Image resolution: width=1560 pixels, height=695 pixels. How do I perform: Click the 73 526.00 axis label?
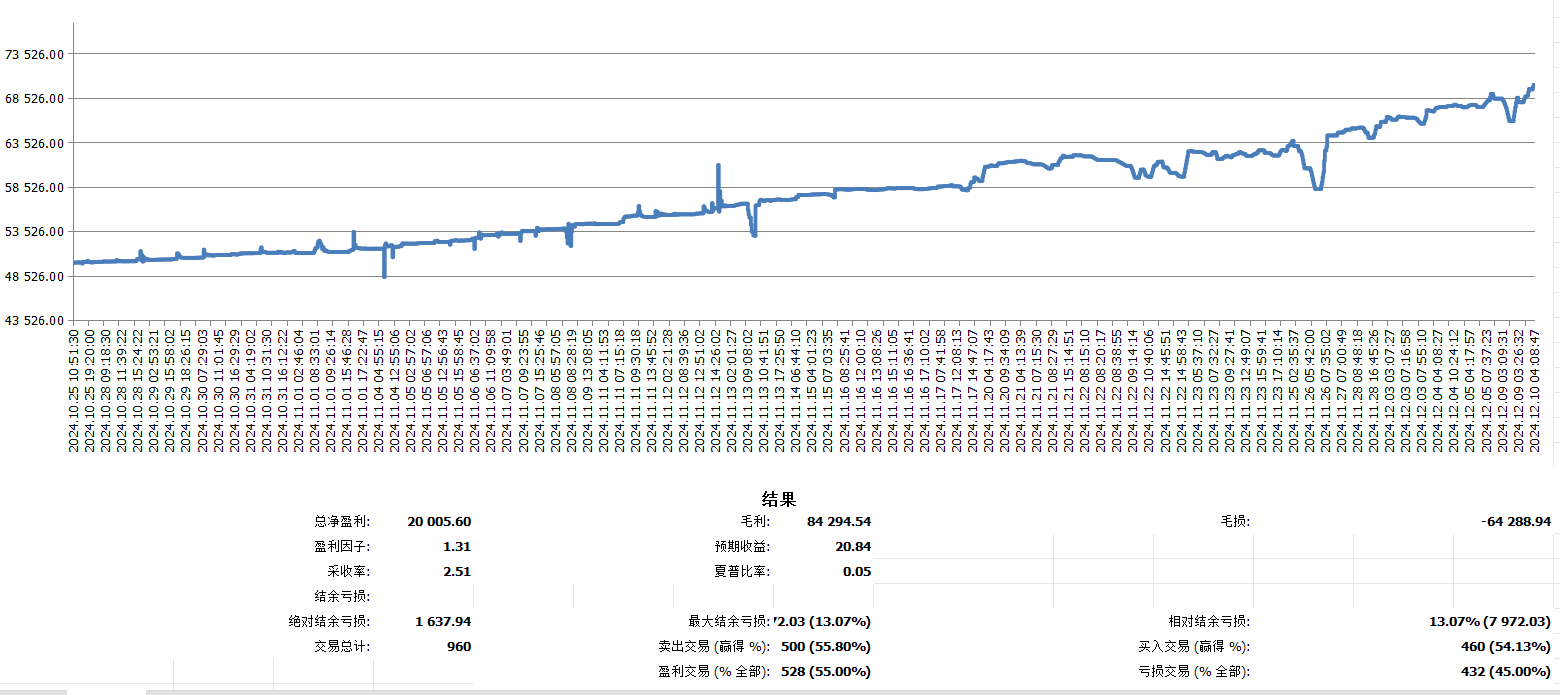pyautogui.click(x=34, y=54)
